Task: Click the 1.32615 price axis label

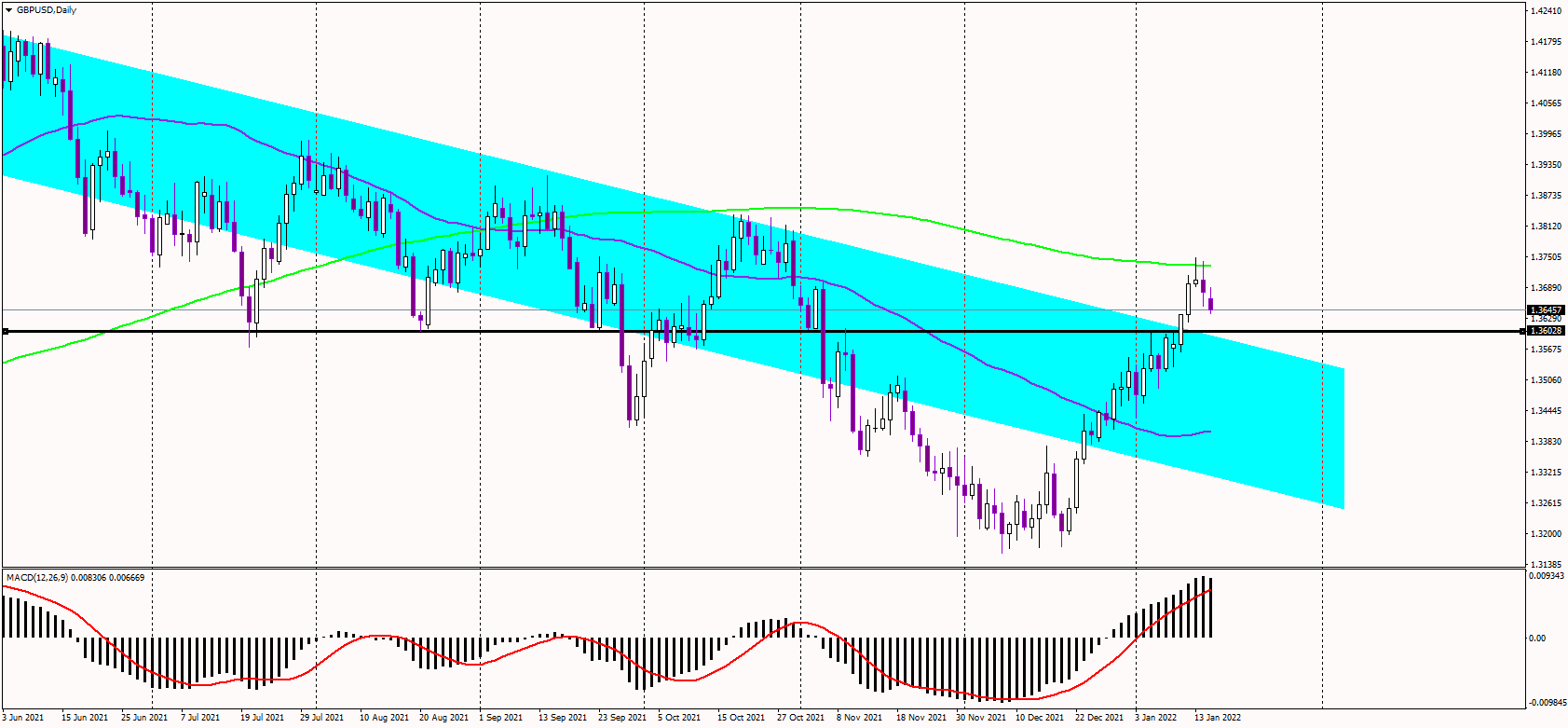Action: click(1546, 503)
